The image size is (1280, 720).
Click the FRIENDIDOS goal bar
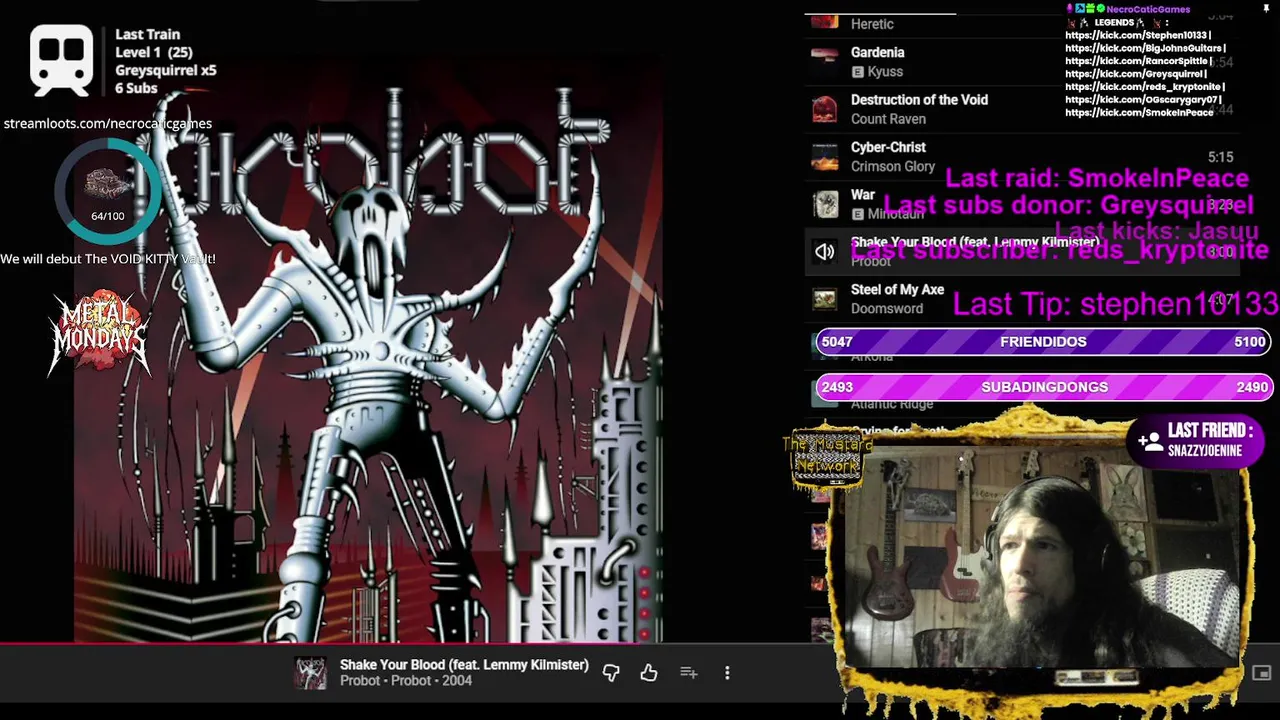pyautogui.click(x=1044, y=342)
